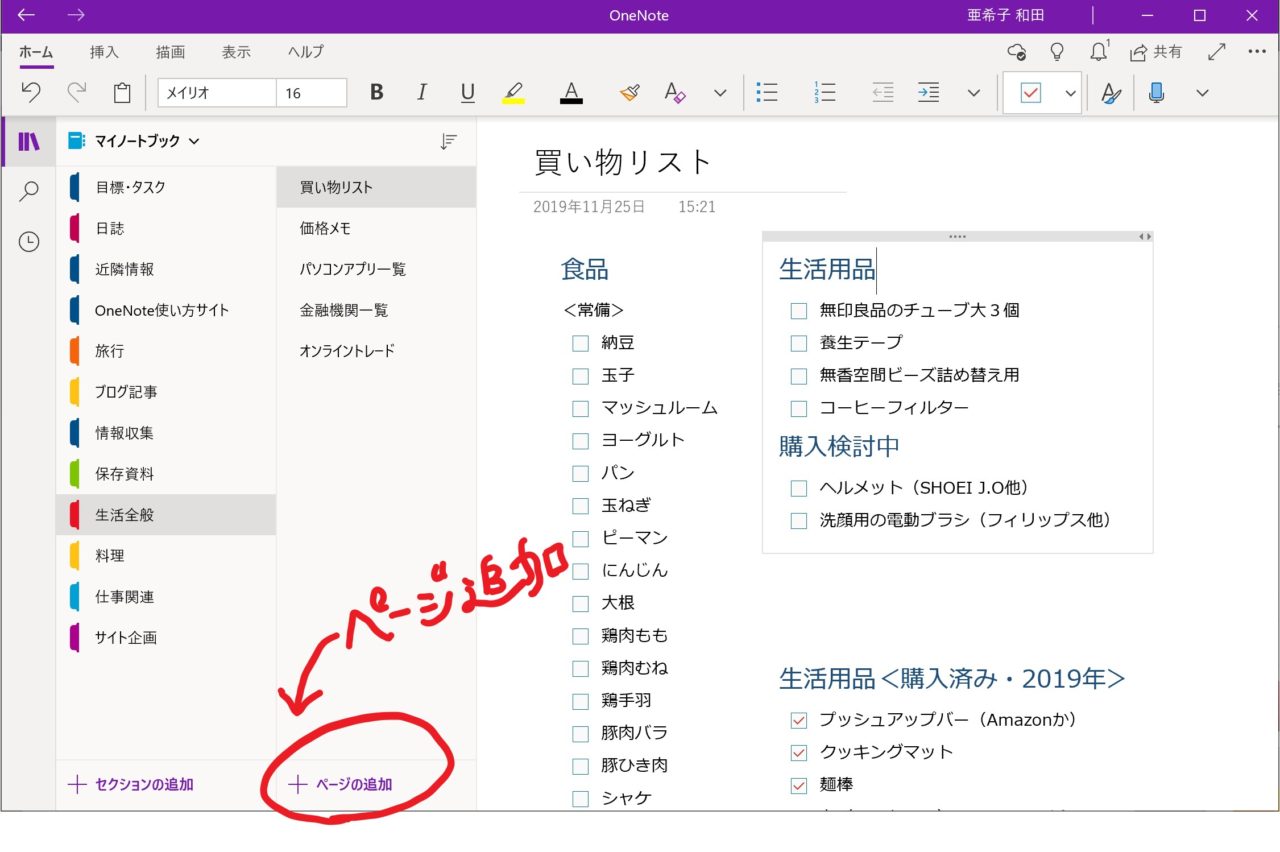
Task: Open the search magnifier in sidebar
Action: tap(29, 191)
